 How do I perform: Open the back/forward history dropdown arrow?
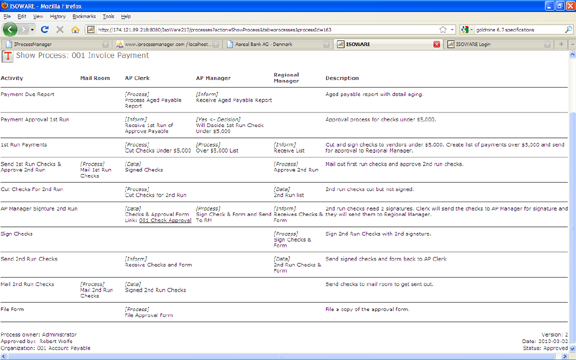(x=32, y=29)
